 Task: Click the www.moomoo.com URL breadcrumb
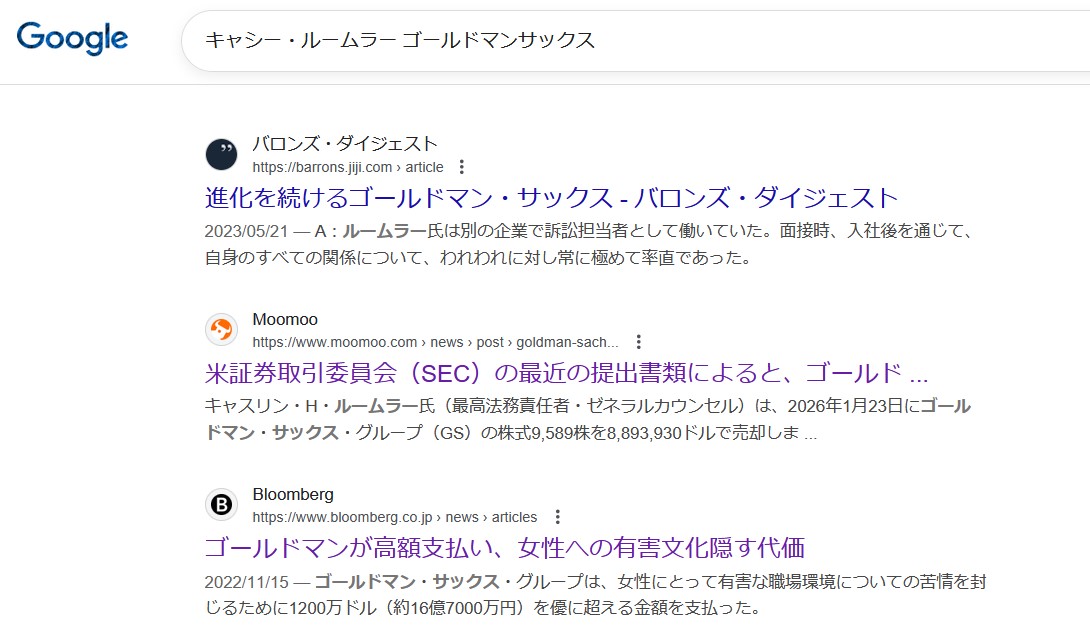pyautogui.click(x=435, y=342)
